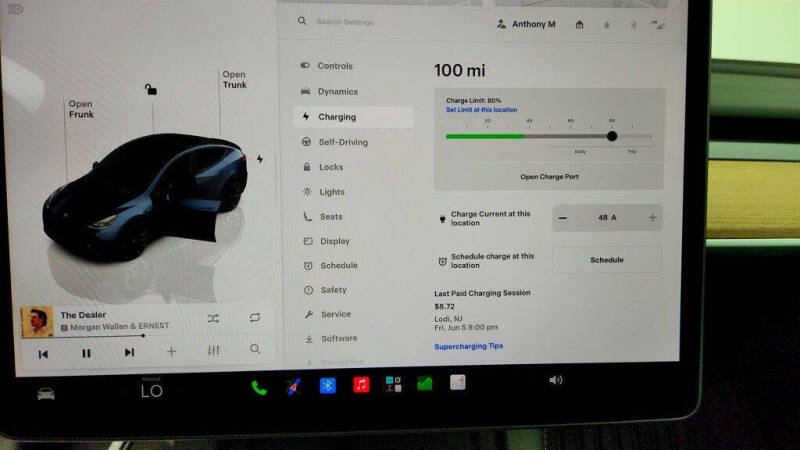Open the green energy chart app
800x450 pixels.
coord(425,383)
